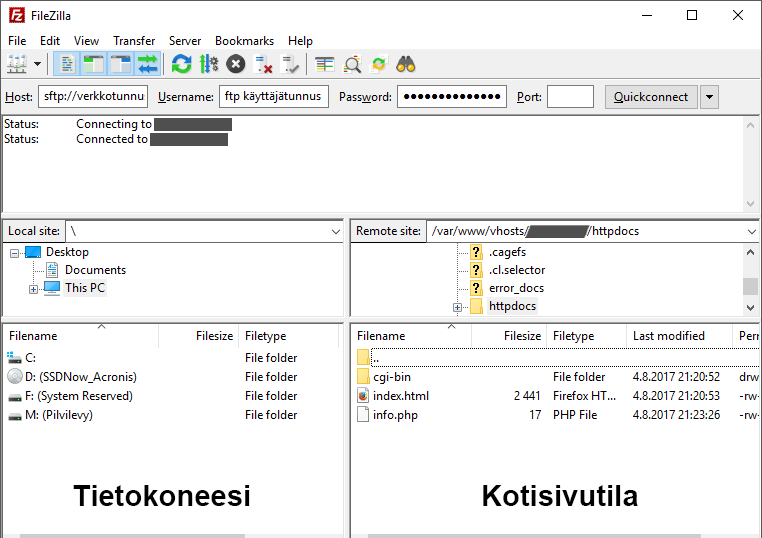Open the File menu
Viewport: 762px width, 538px height.
pyautogui.click(x=17, y=41)
